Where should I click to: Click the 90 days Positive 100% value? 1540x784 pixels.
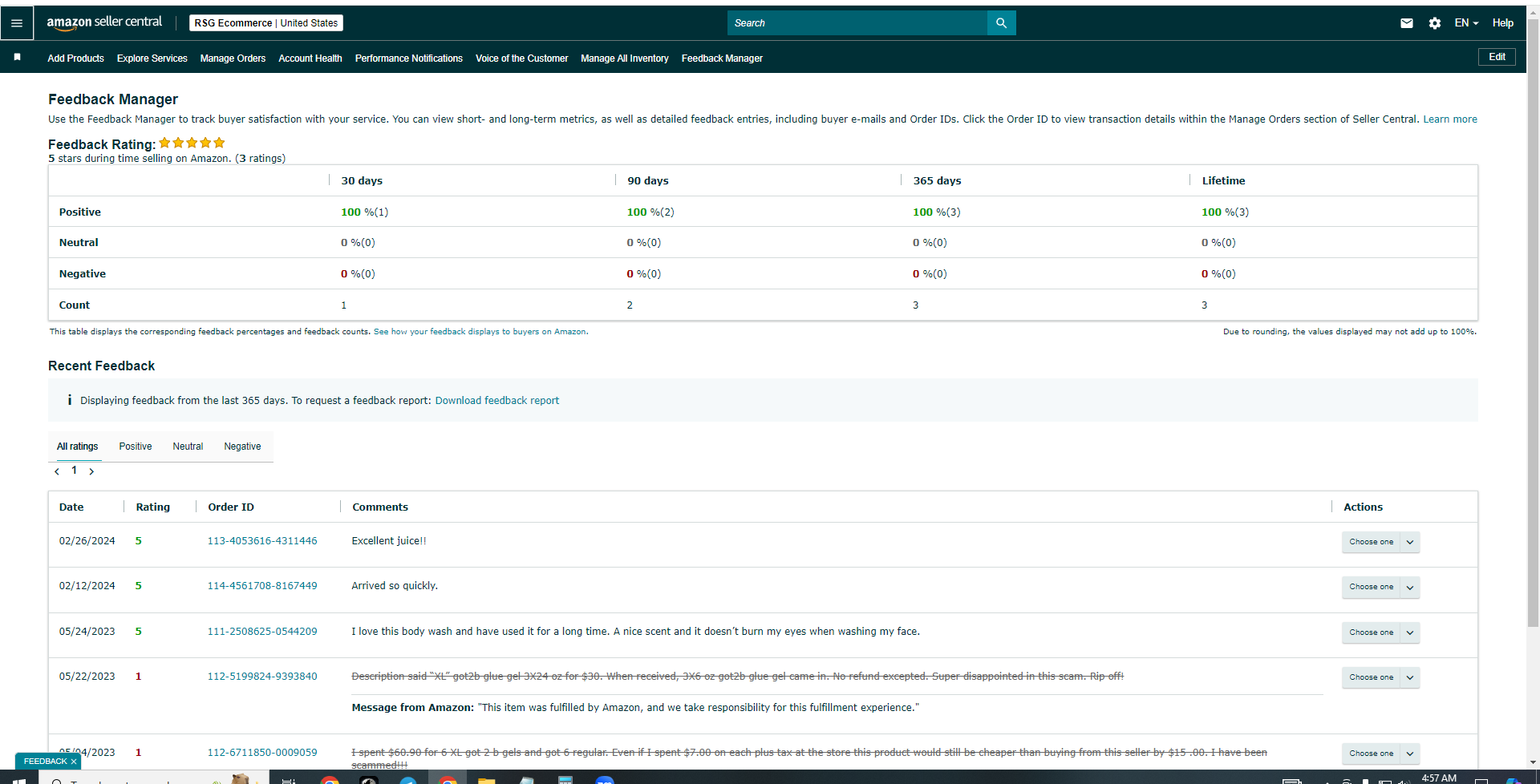[x=650, y=212]
